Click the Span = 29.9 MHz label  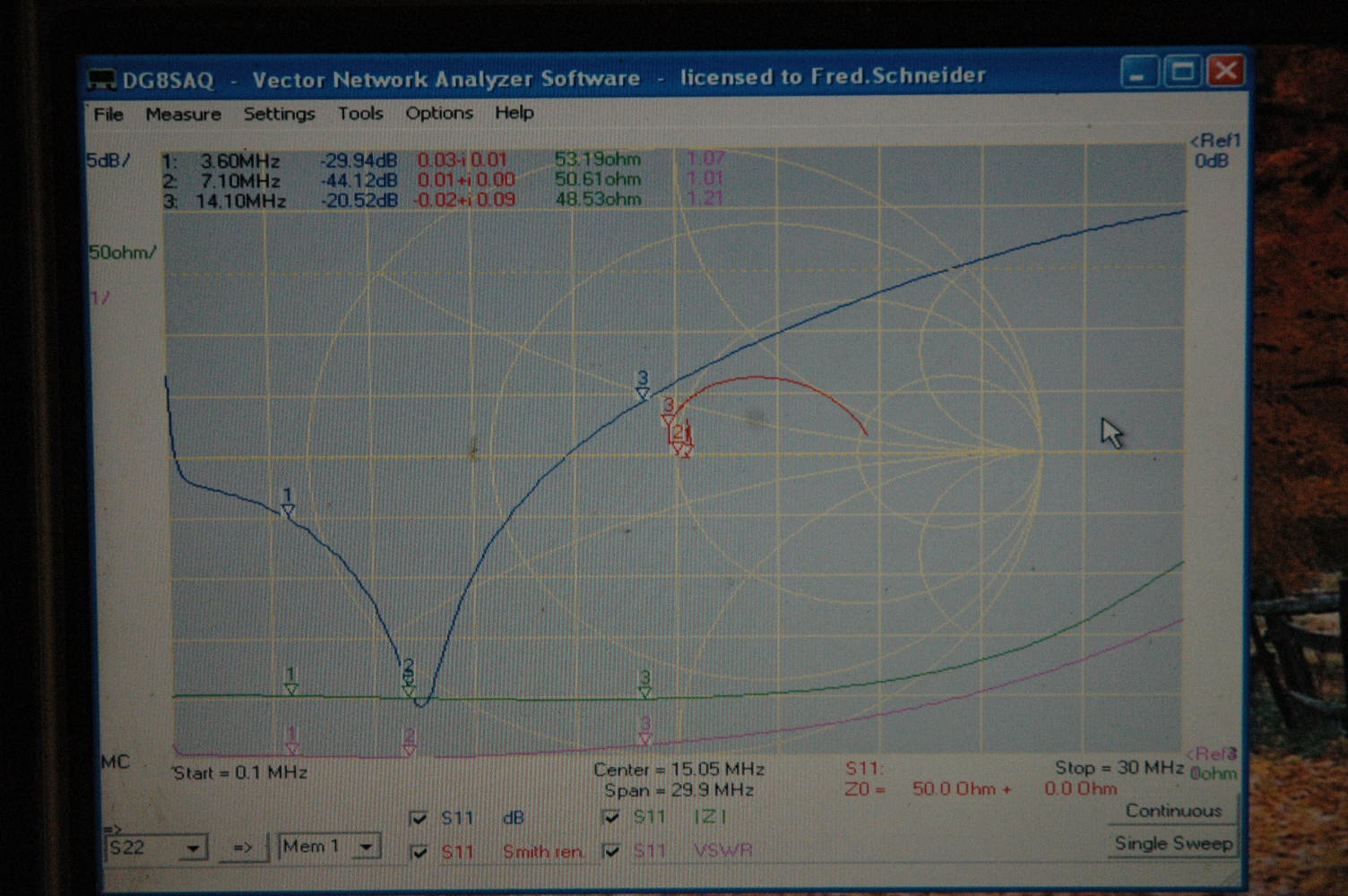678,790
